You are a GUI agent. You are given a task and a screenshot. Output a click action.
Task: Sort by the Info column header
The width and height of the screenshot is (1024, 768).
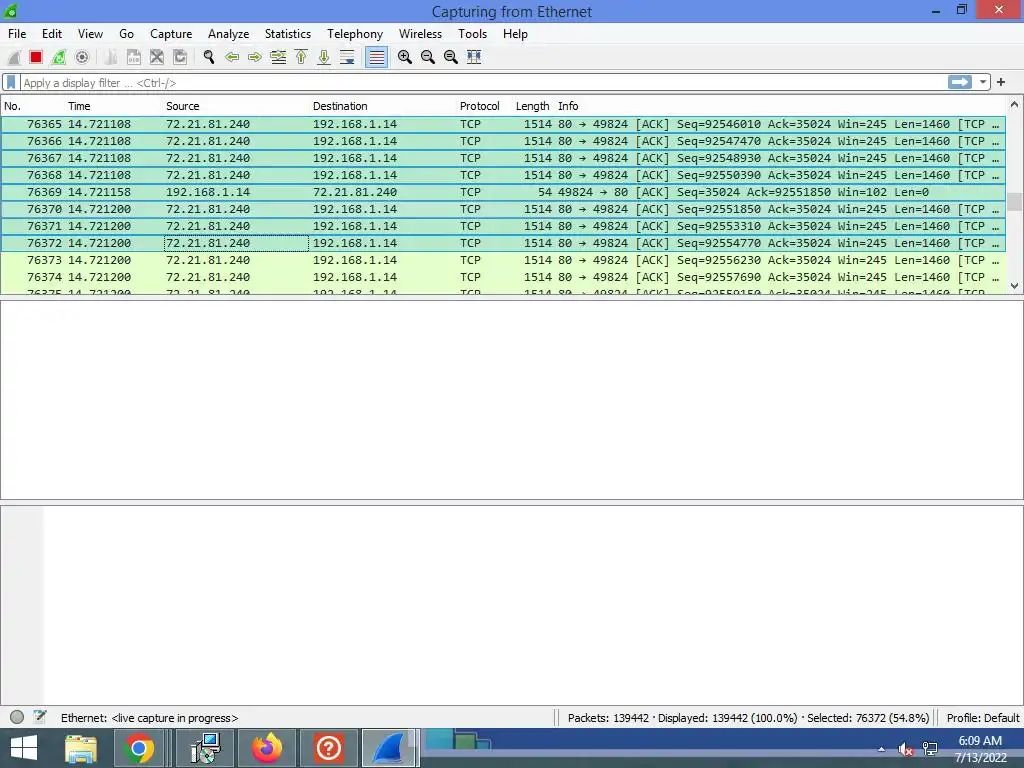coord(780,106)
